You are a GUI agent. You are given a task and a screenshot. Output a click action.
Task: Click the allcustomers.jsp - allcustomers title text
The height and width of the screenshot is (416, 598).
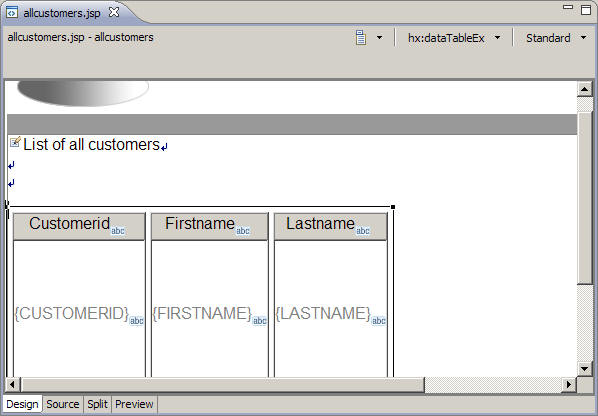pyautogui.click(x=80, y=37)
